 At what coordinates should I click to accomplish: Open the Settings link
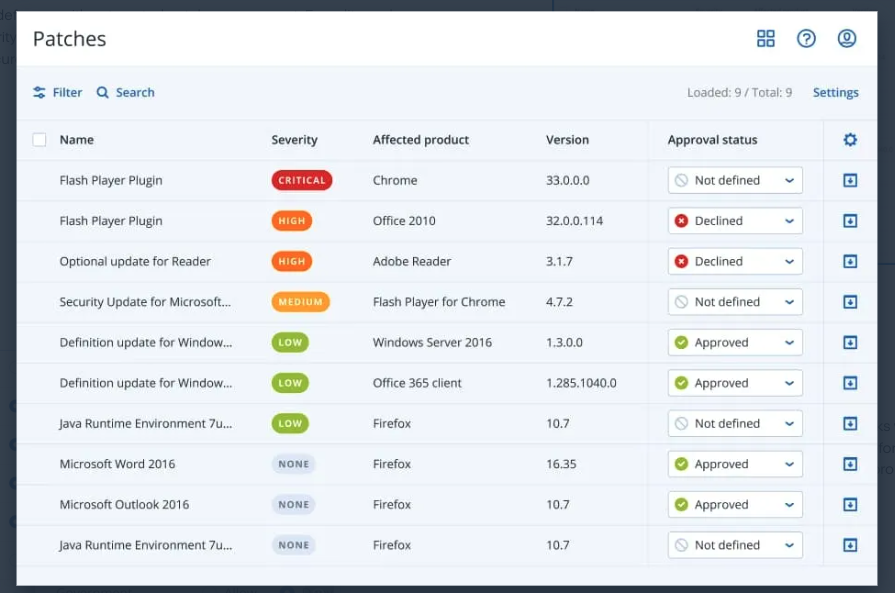pos(835,92)
